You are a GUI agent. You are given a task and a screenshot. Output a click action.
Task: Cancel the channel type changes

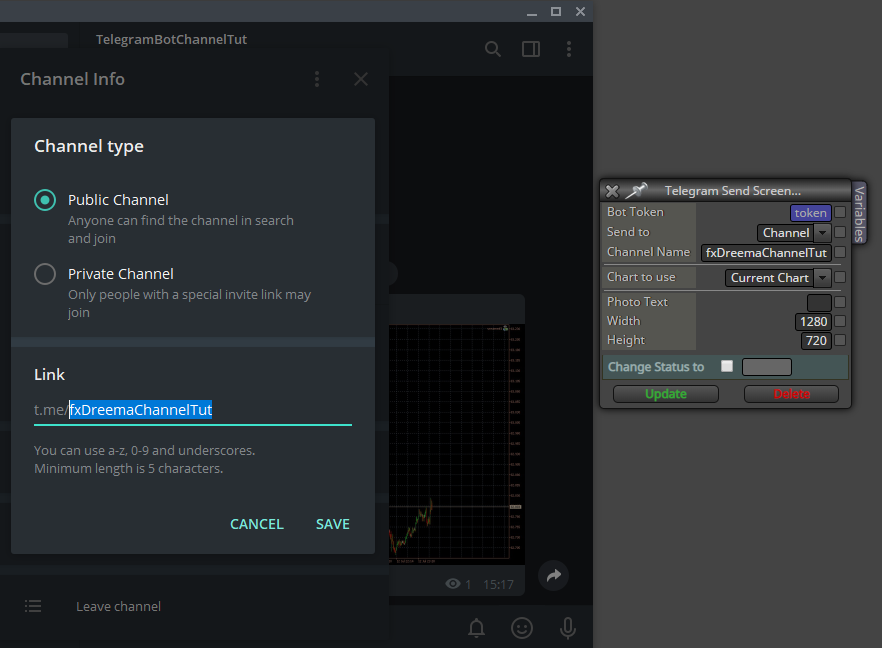257,524
